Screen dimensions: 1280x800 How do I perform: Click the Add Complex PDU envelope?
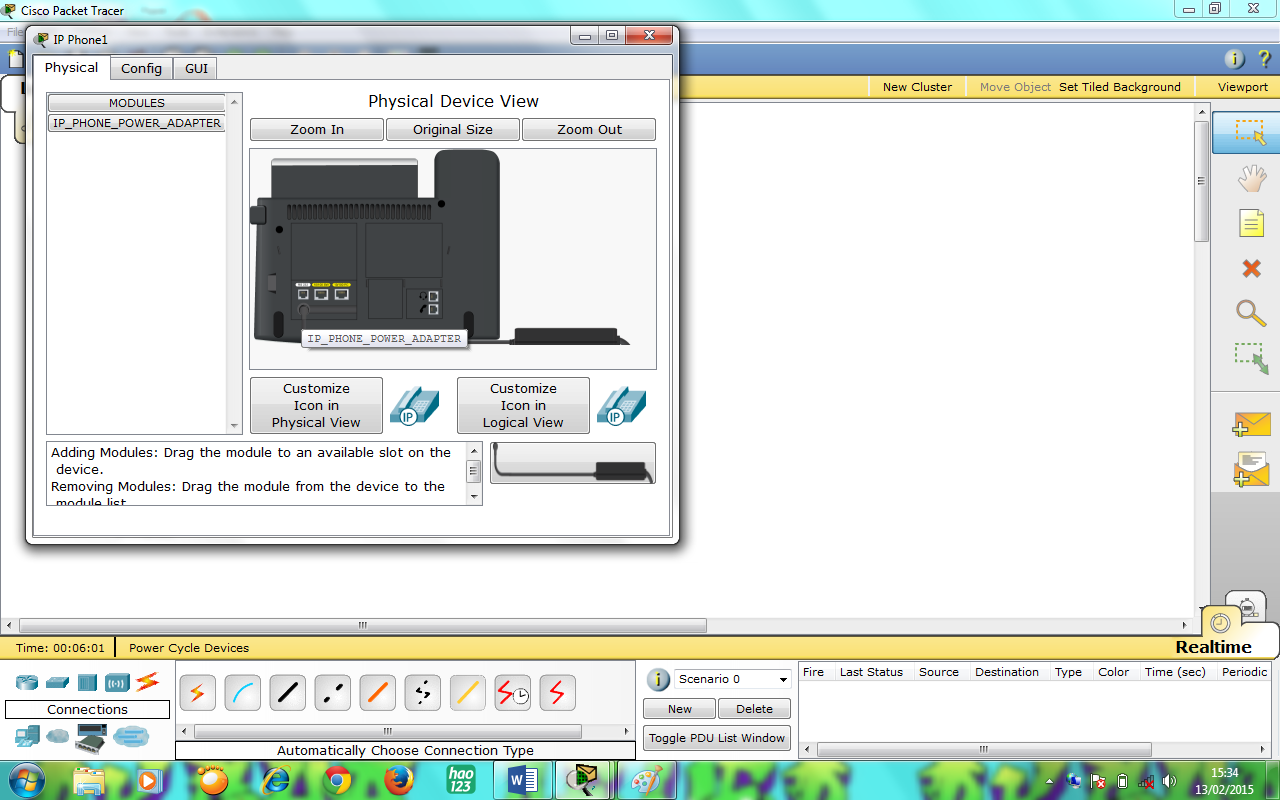click(1251, 469)
